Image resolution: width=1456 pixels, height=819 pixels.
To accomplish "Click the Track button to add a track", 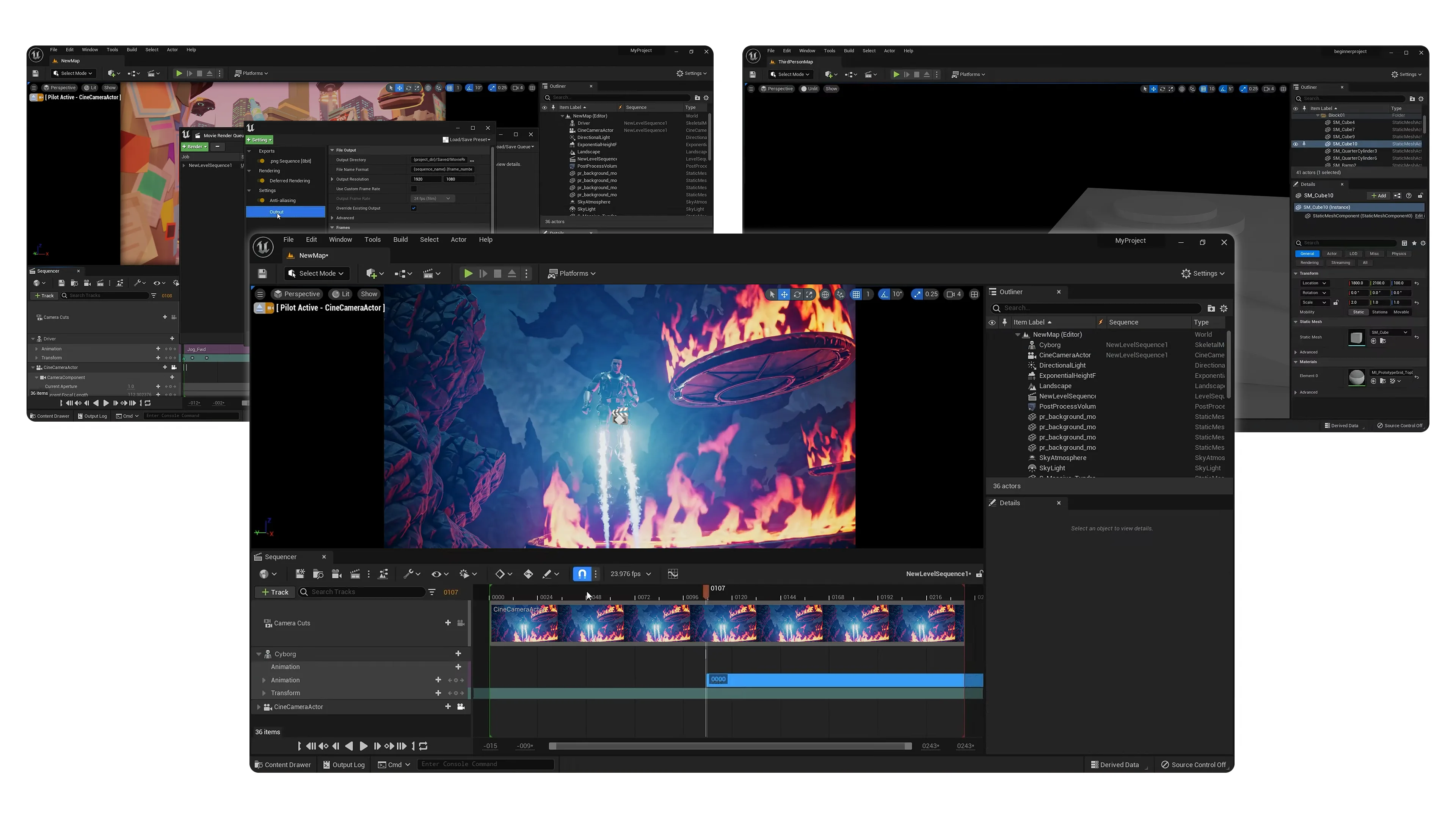I will (275, 592).
